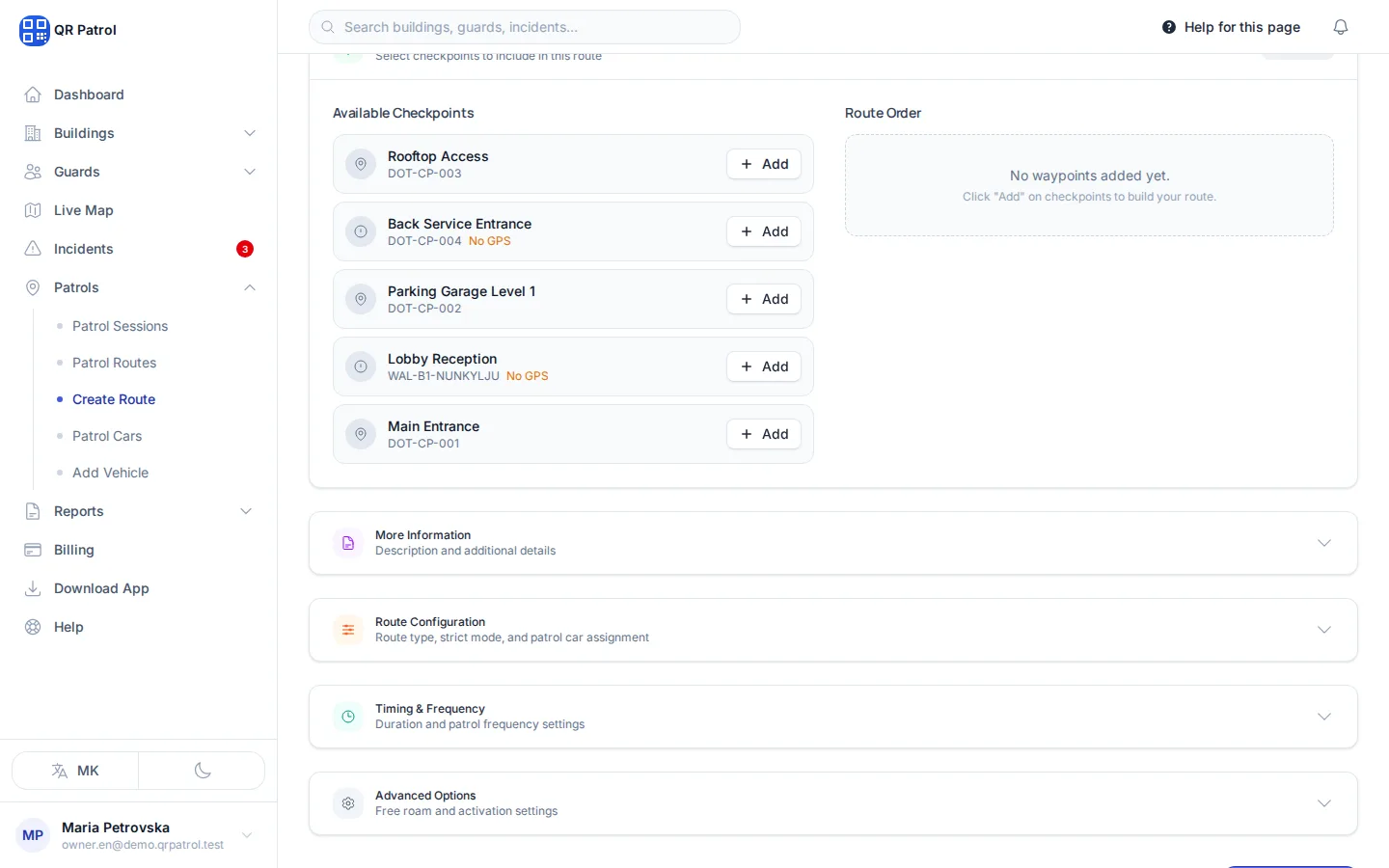Click the Dashboard home icon
This screenshot has width=1389, height=868.
pyautogui.click(x=33, y=95)
